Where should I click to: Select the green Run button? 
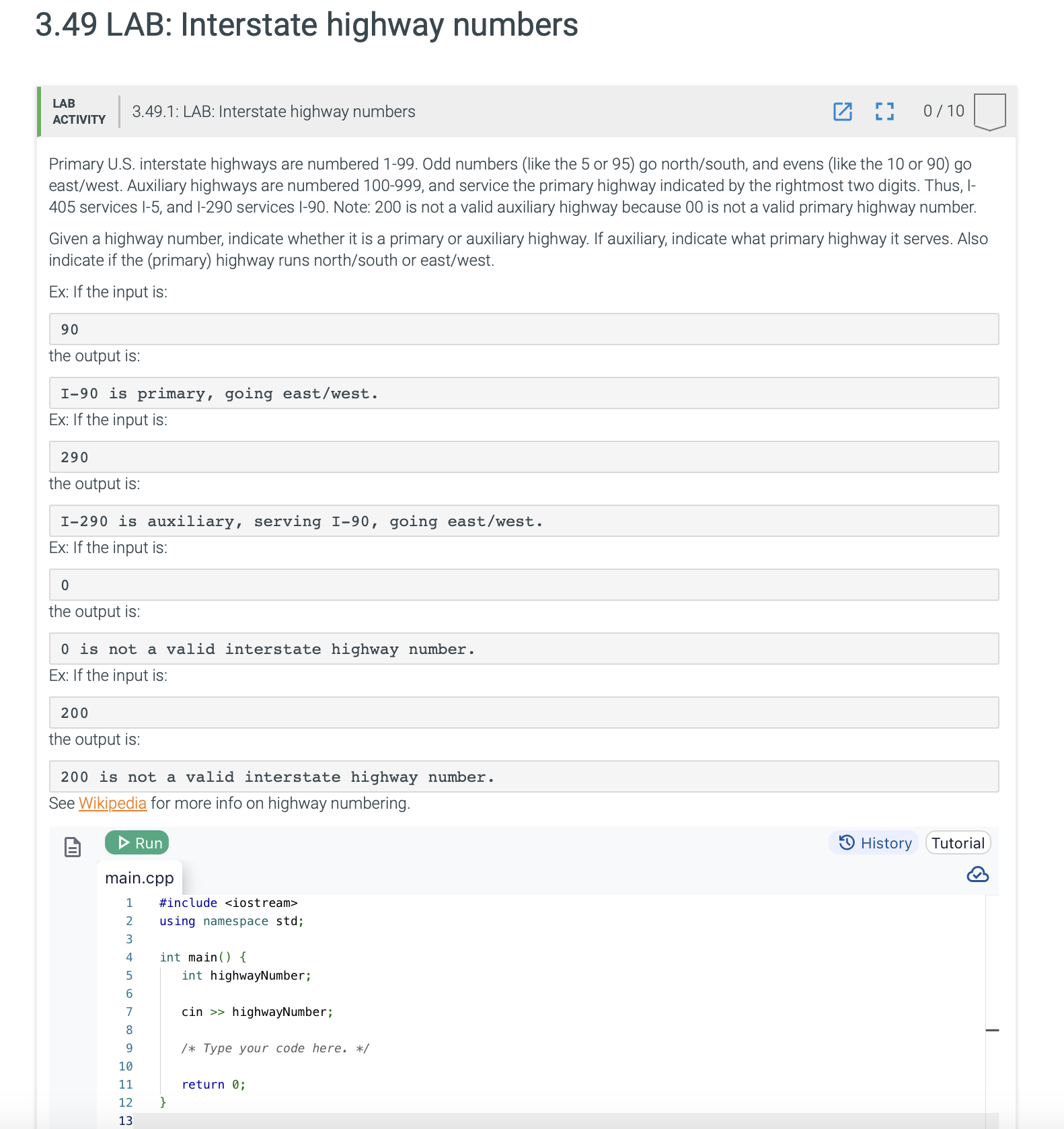137,842
